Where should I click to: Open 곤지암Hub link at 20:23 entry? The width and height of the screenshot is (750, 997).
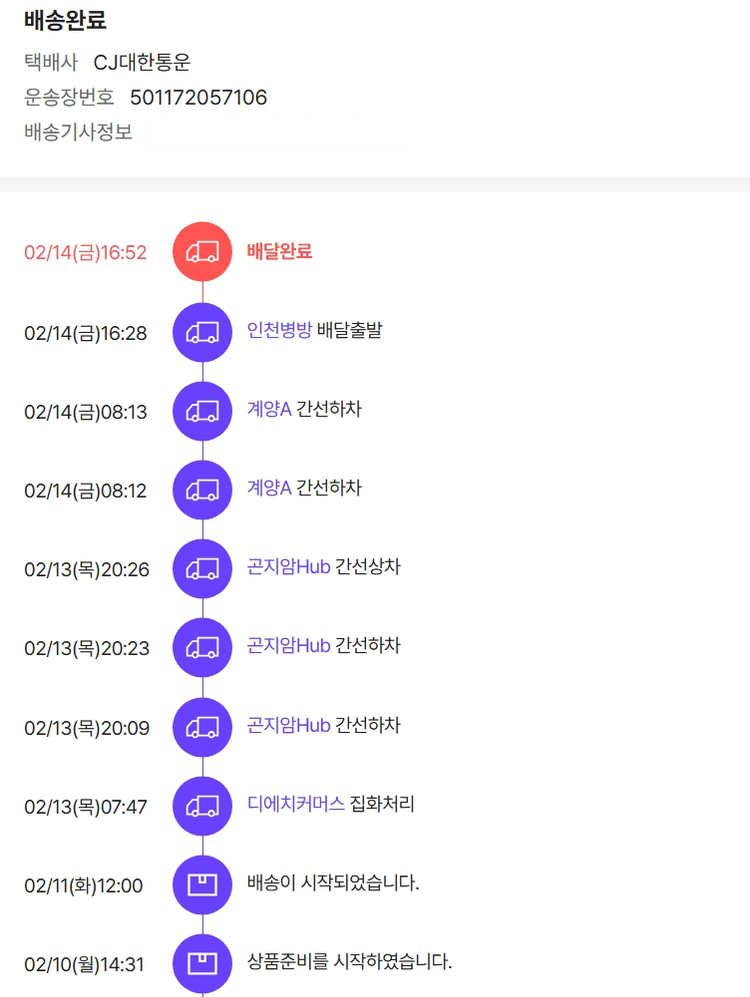[x=289, y=646]
